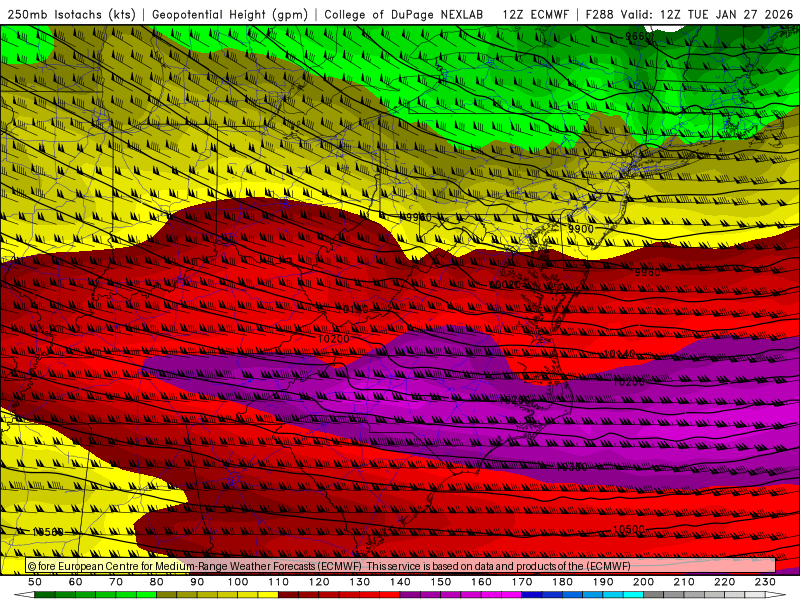Click the "120" value on the color scale

click(x=319, y=582)
